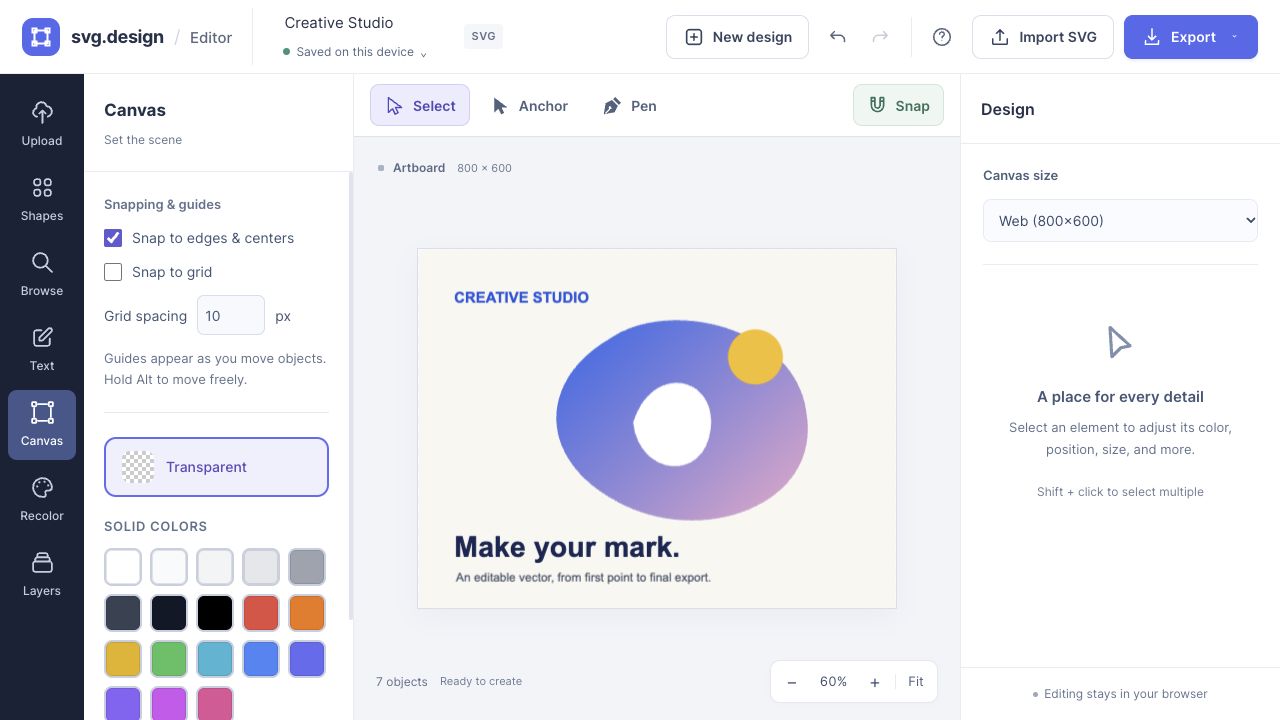
Task: Click the Import SVG button
Action: (x=1043, y=37)
